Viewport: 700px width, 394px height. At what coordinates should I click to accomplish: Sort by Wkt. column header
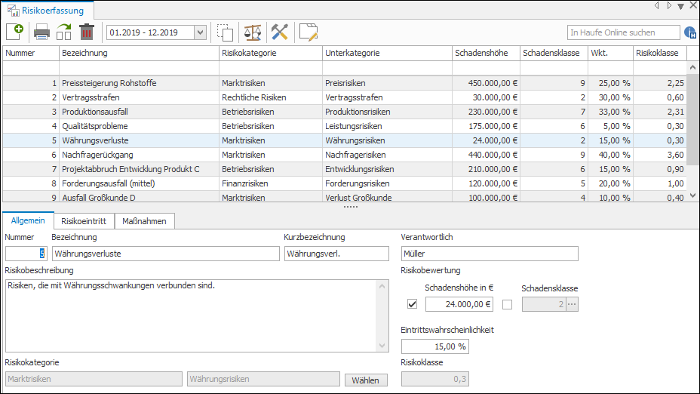(x=611, y=53)
